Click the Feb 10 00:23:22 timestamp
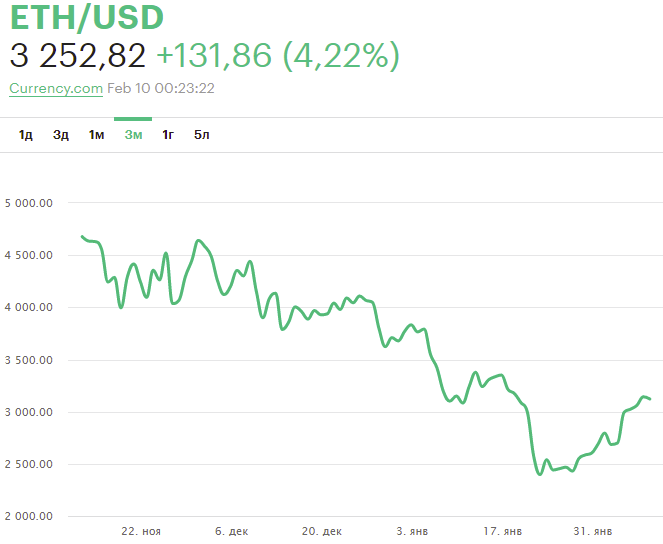Image resolution: width=663 pixels, height=544 pixels. [x=161, y=88]
